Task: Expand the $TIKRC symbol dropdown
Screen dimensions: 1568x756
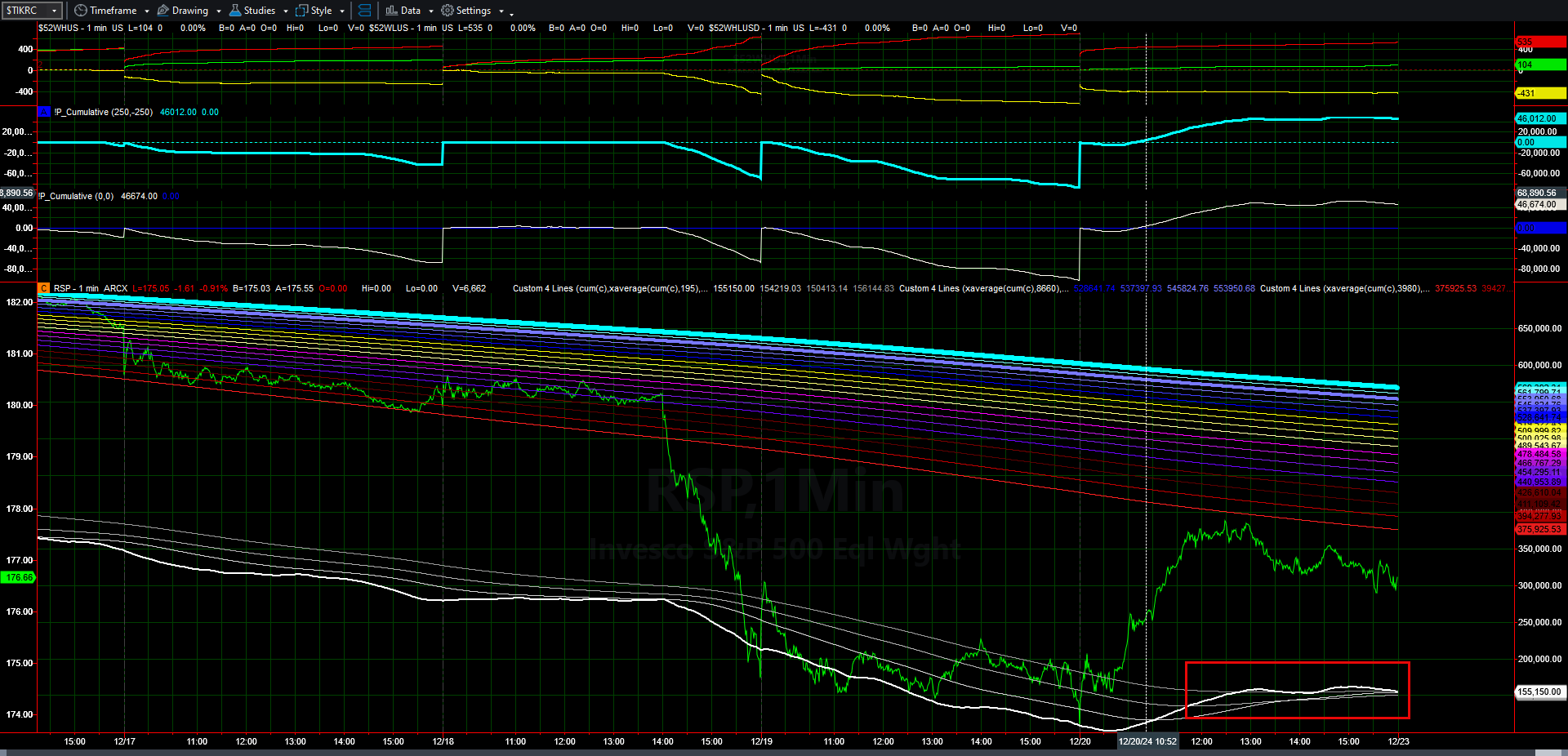Action: [54, 11]
